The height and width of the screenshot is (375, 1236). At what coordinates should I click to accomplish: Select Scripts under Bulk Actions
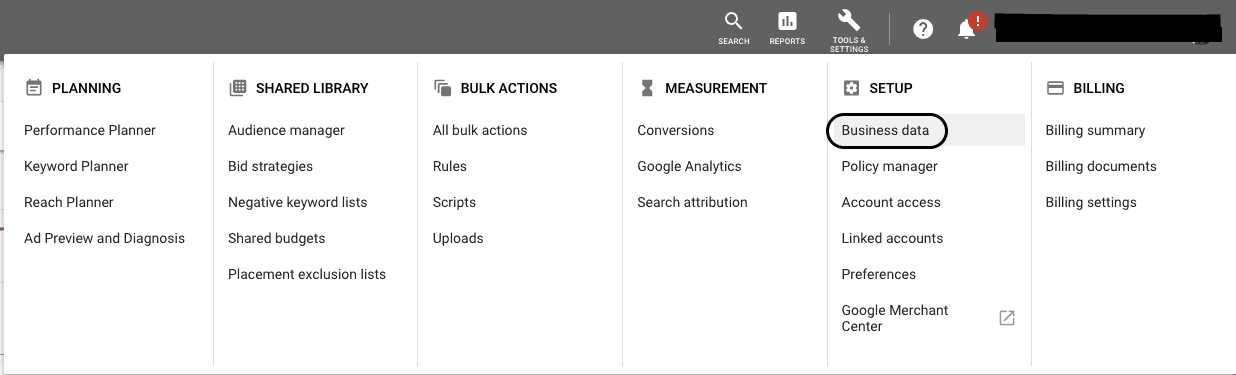coord(454,202)
